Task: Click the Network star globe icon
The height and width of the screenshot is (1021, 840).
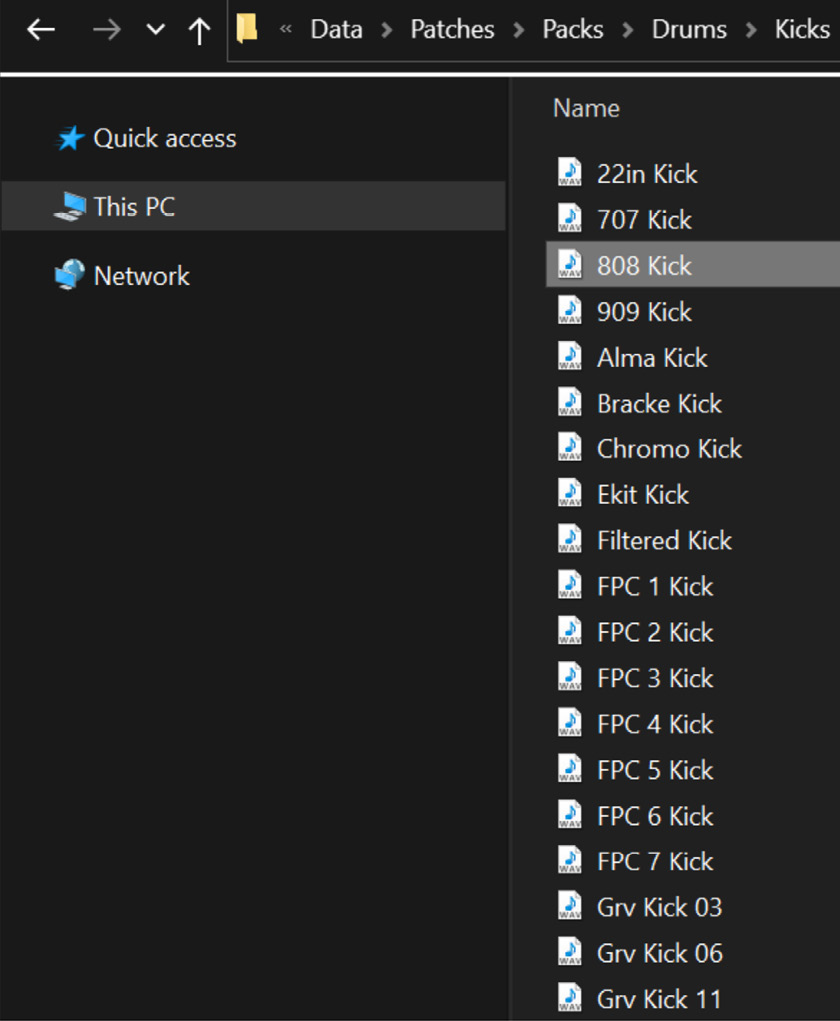Action: click(x=70, y=275)
